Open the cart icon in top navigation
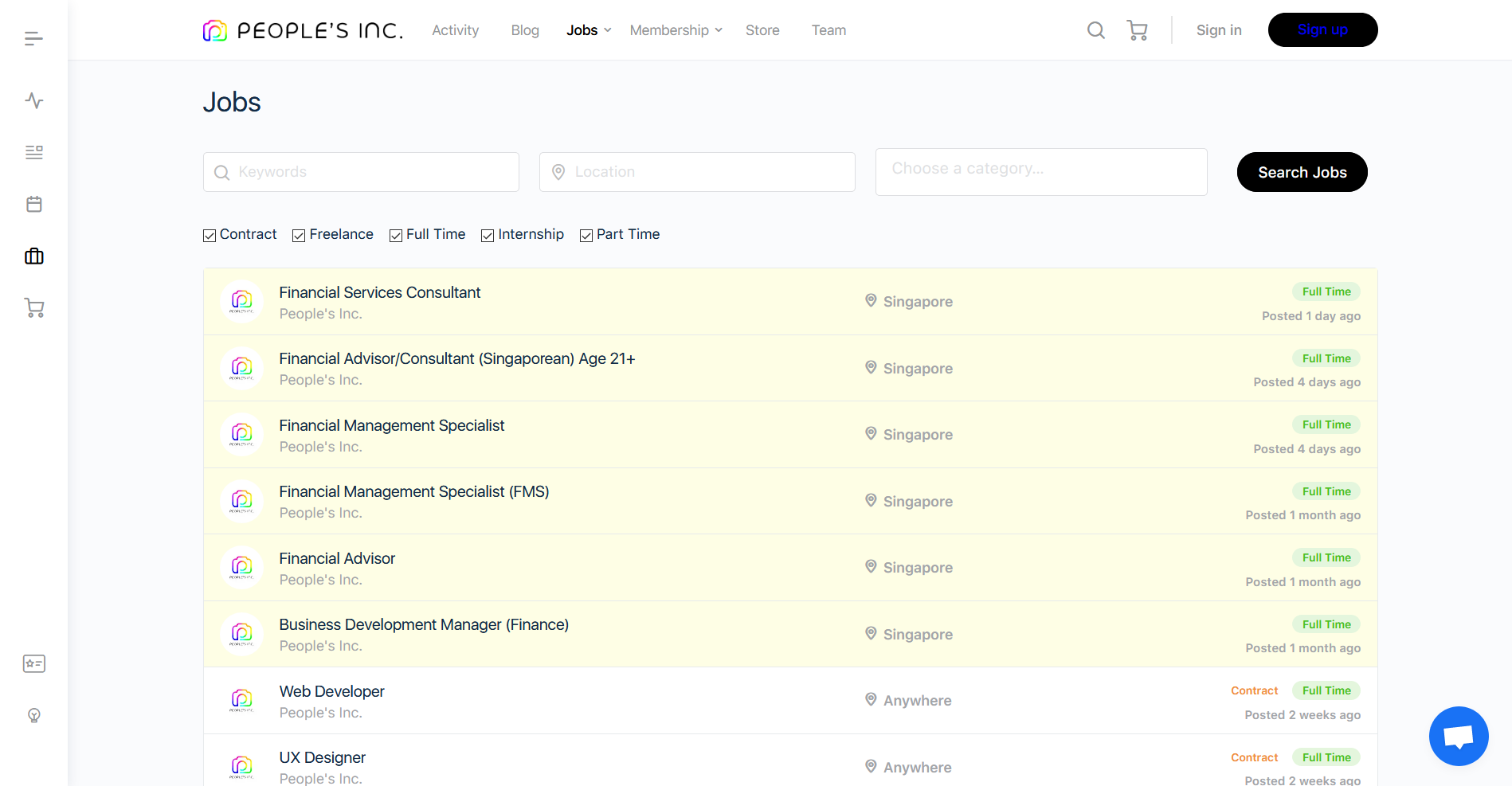 pyautogui.click(x=1137, y=30)
